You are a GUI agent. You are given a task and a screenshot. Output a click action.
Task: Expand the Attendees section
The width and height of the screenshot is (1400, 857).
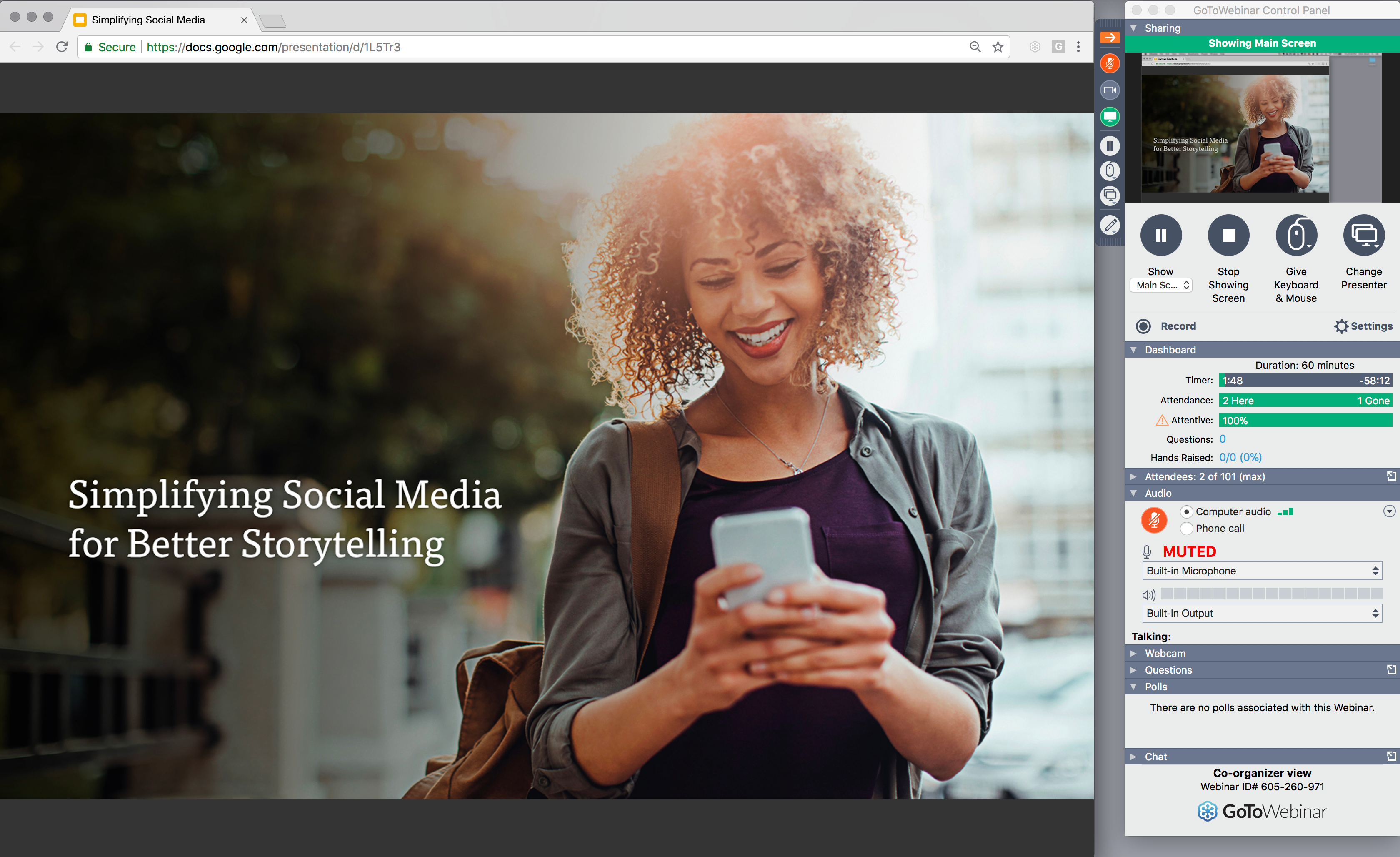1134,476
